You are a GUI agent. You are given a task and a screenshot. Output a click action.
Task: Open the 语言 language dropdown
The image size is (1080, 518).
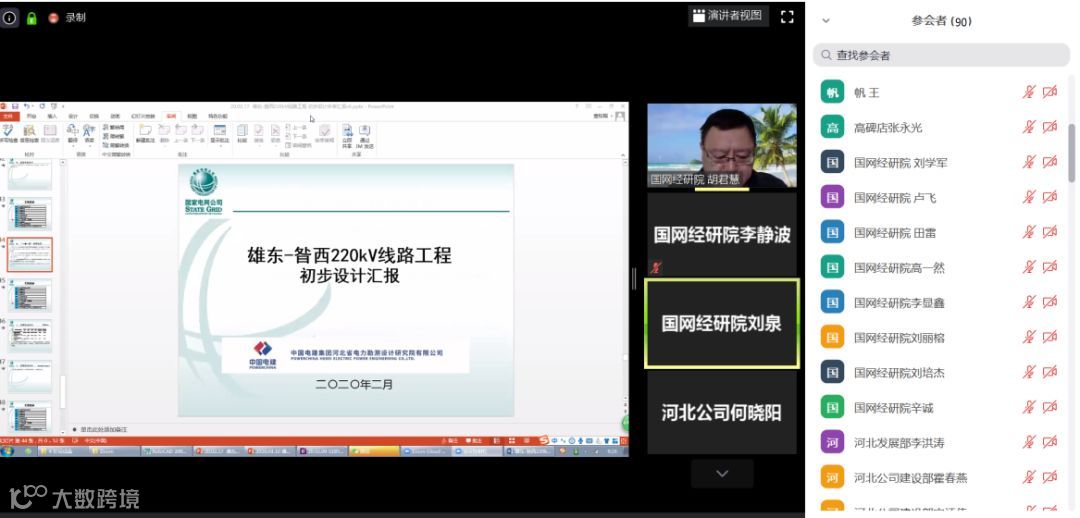(x=89, y=135)
